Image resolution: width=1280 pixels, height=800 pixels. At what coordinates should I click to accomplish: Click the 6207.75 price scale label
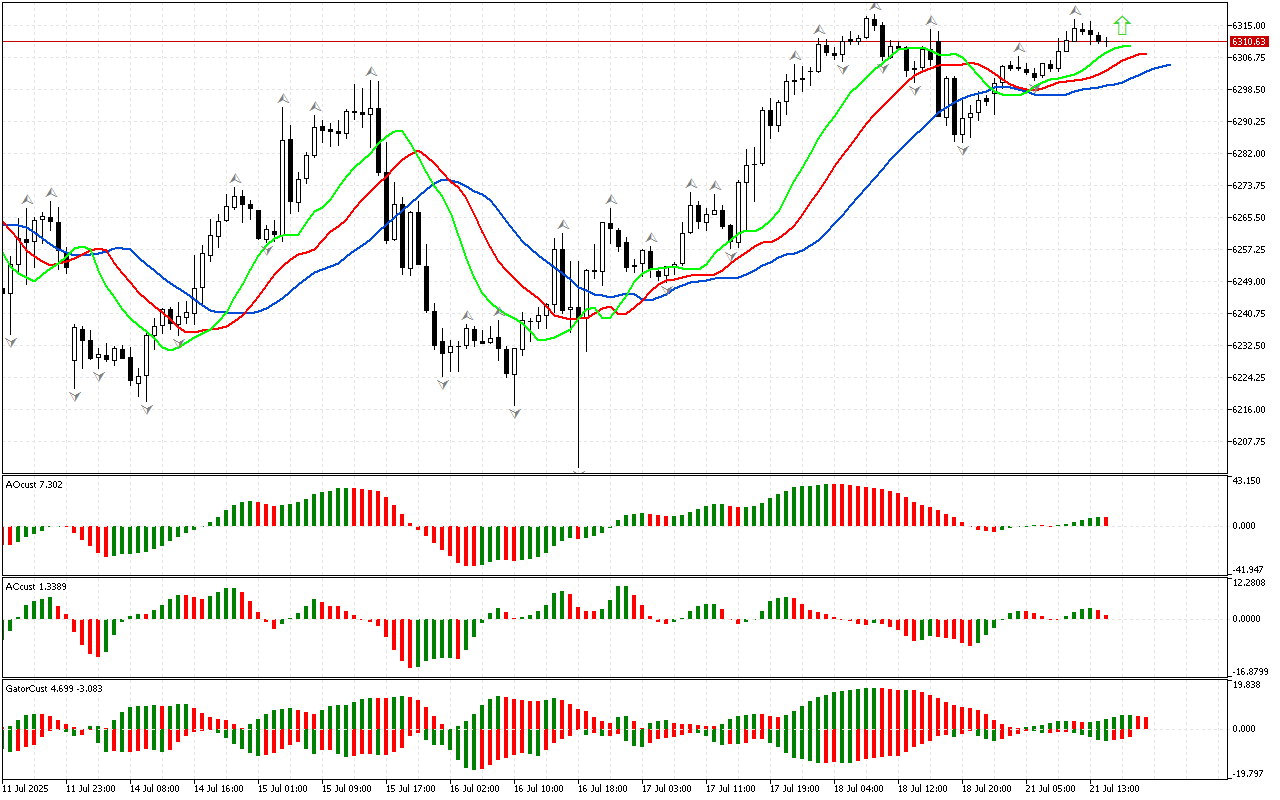tap(1249, 441)
